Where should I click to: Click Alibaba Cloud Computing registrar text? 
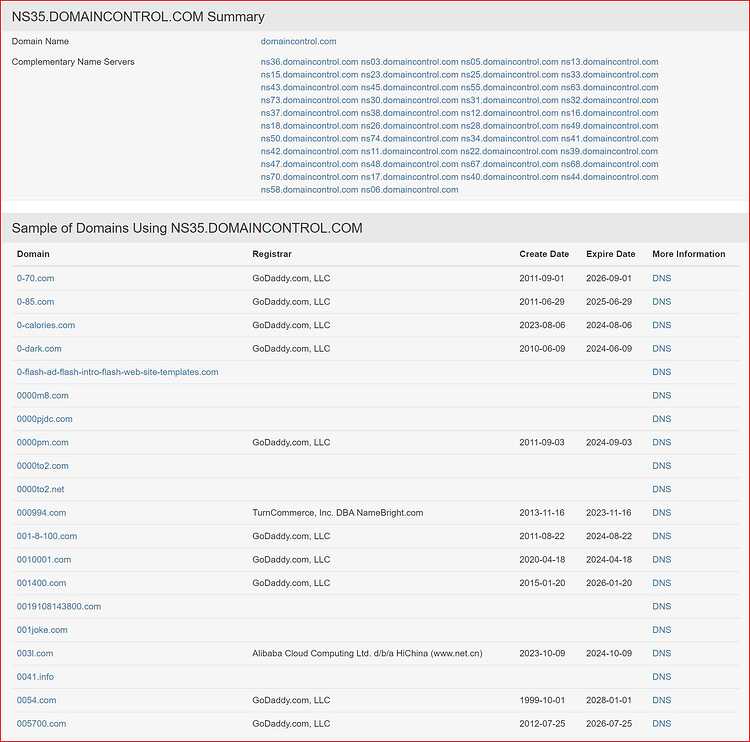tap(367, 653)
